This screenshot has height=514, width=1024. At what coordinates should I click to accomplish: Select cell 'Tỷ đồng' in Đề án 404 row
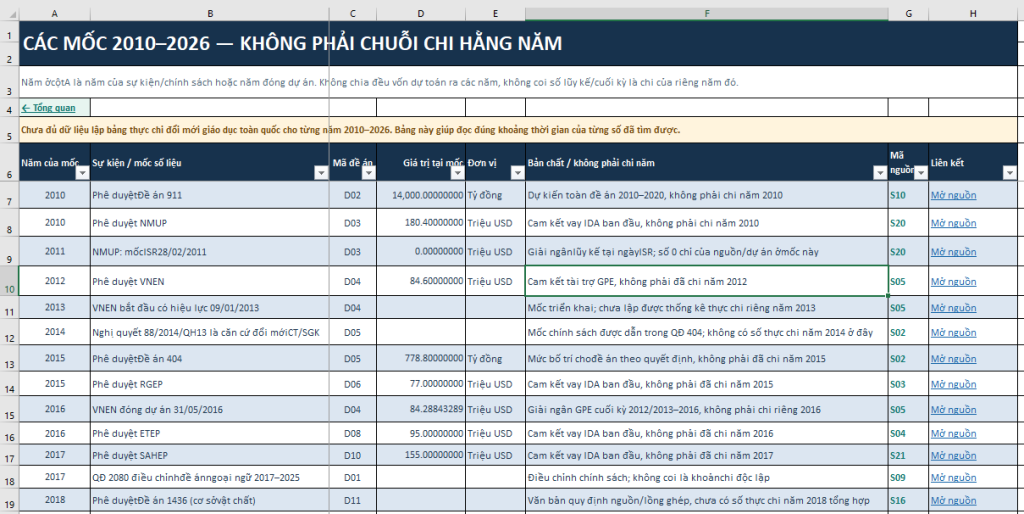495,359
